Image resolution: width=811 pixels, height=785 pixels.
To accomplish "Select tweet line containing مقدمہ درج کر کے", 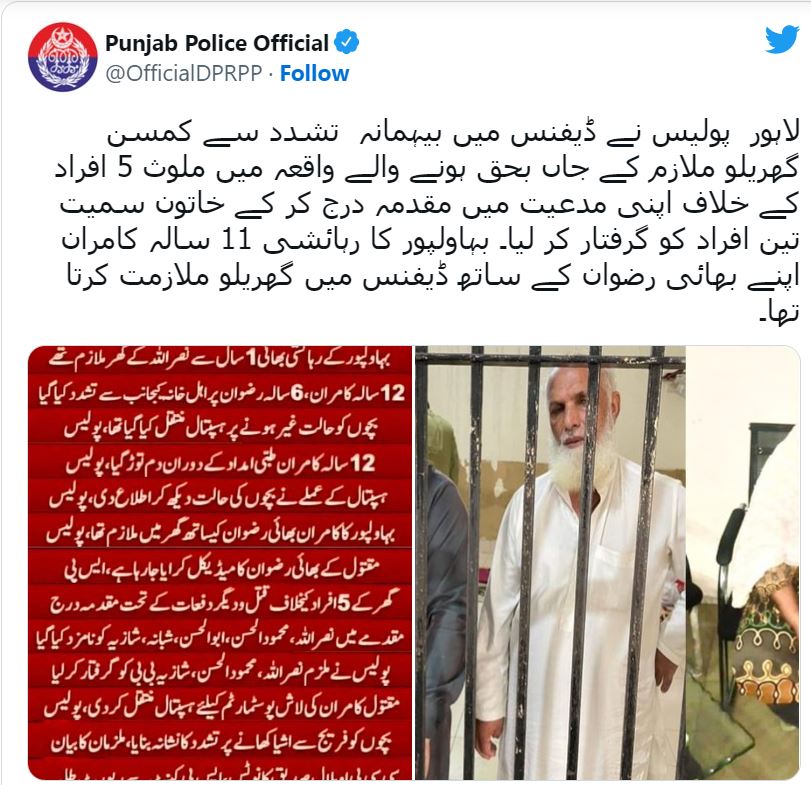I will pyautogui.click(x=430, y=205).
